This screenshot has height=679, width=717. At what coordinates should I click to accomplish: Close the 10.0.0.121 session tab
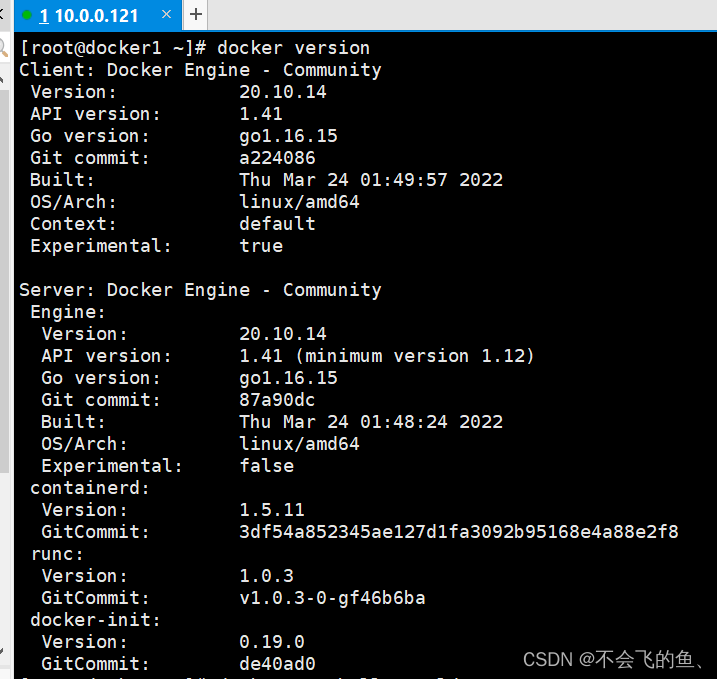(166, 15)
